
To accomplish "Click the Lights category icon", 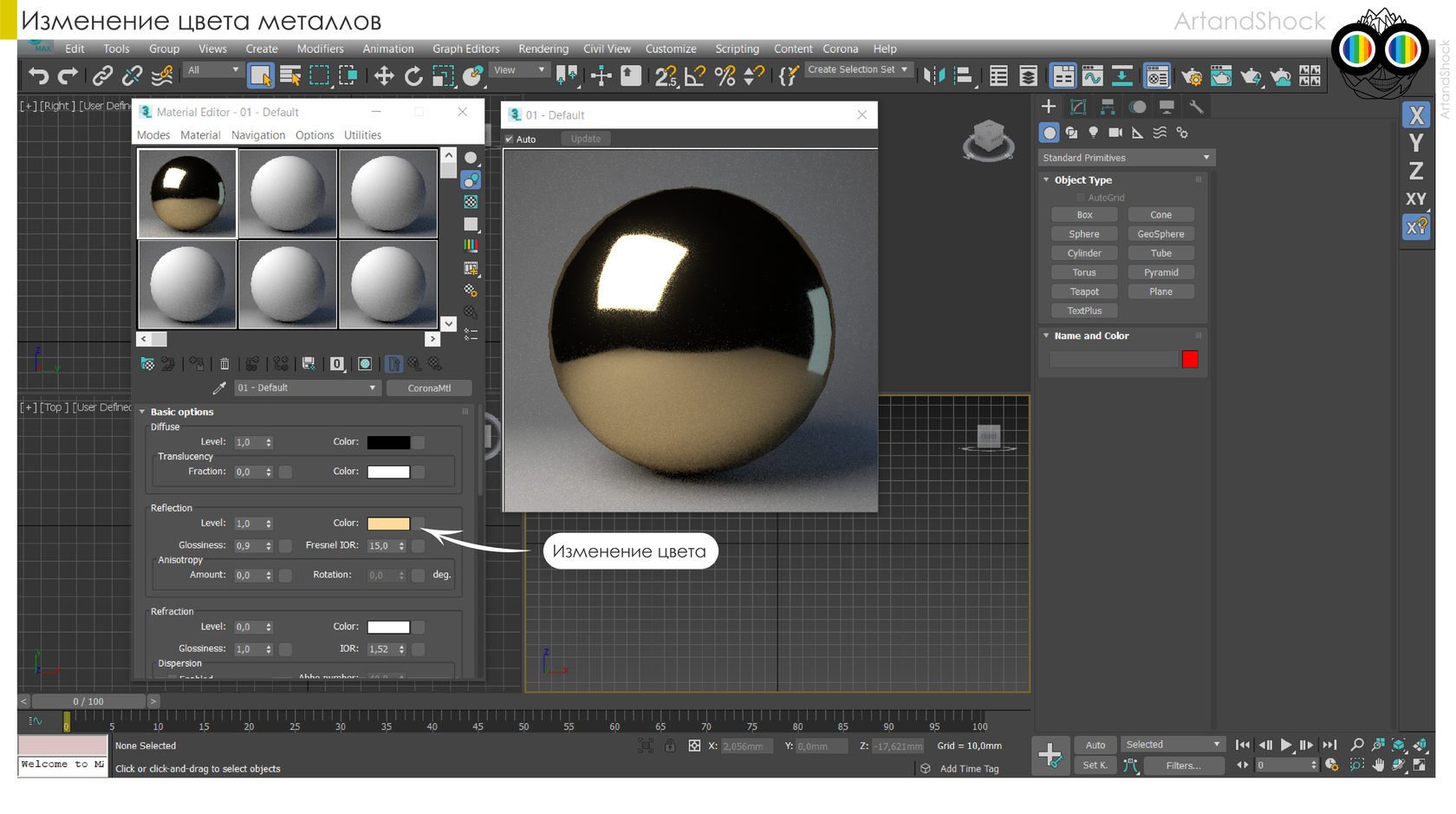I will pos(1093,133).
